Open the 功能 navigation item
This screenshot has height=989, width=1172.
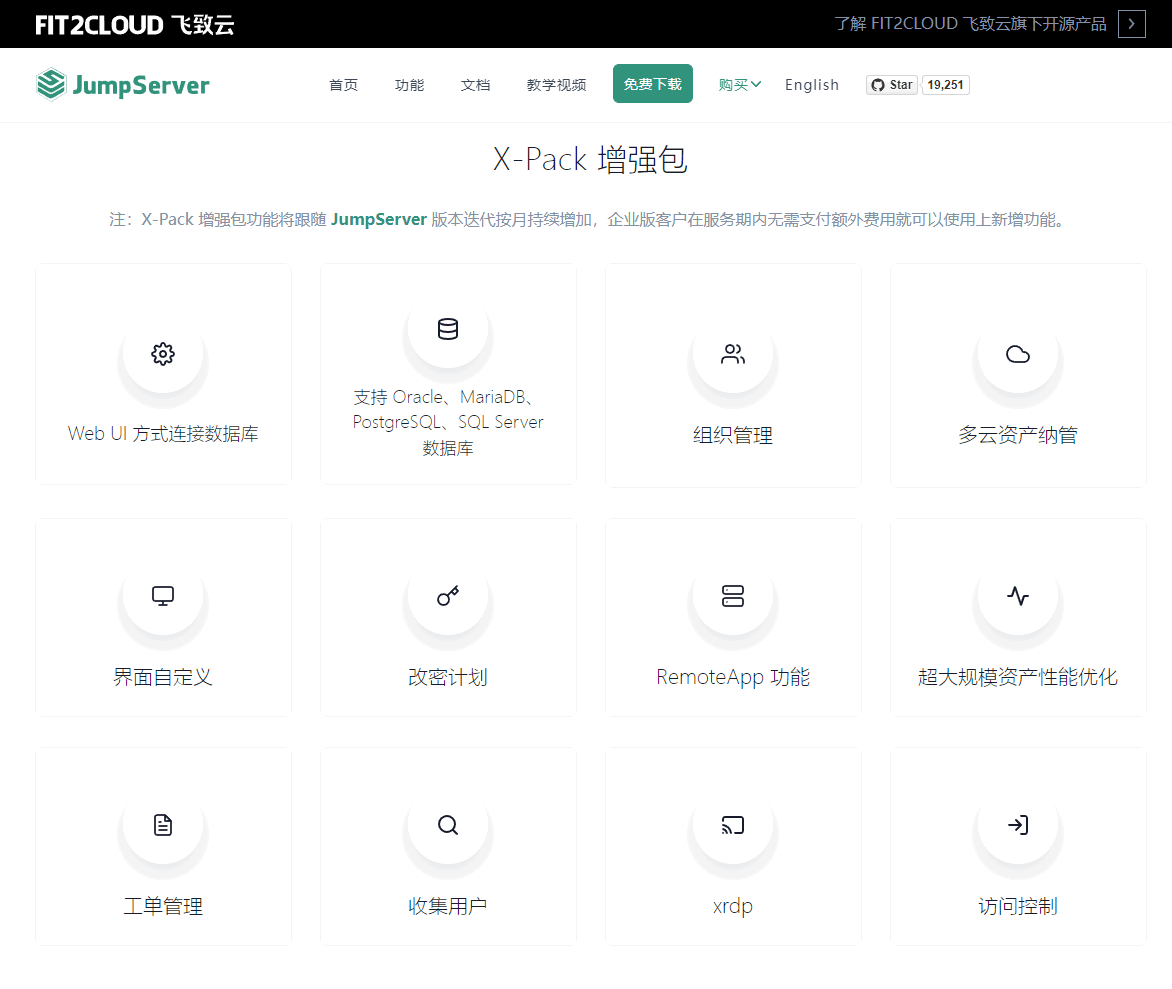[409, 84]
